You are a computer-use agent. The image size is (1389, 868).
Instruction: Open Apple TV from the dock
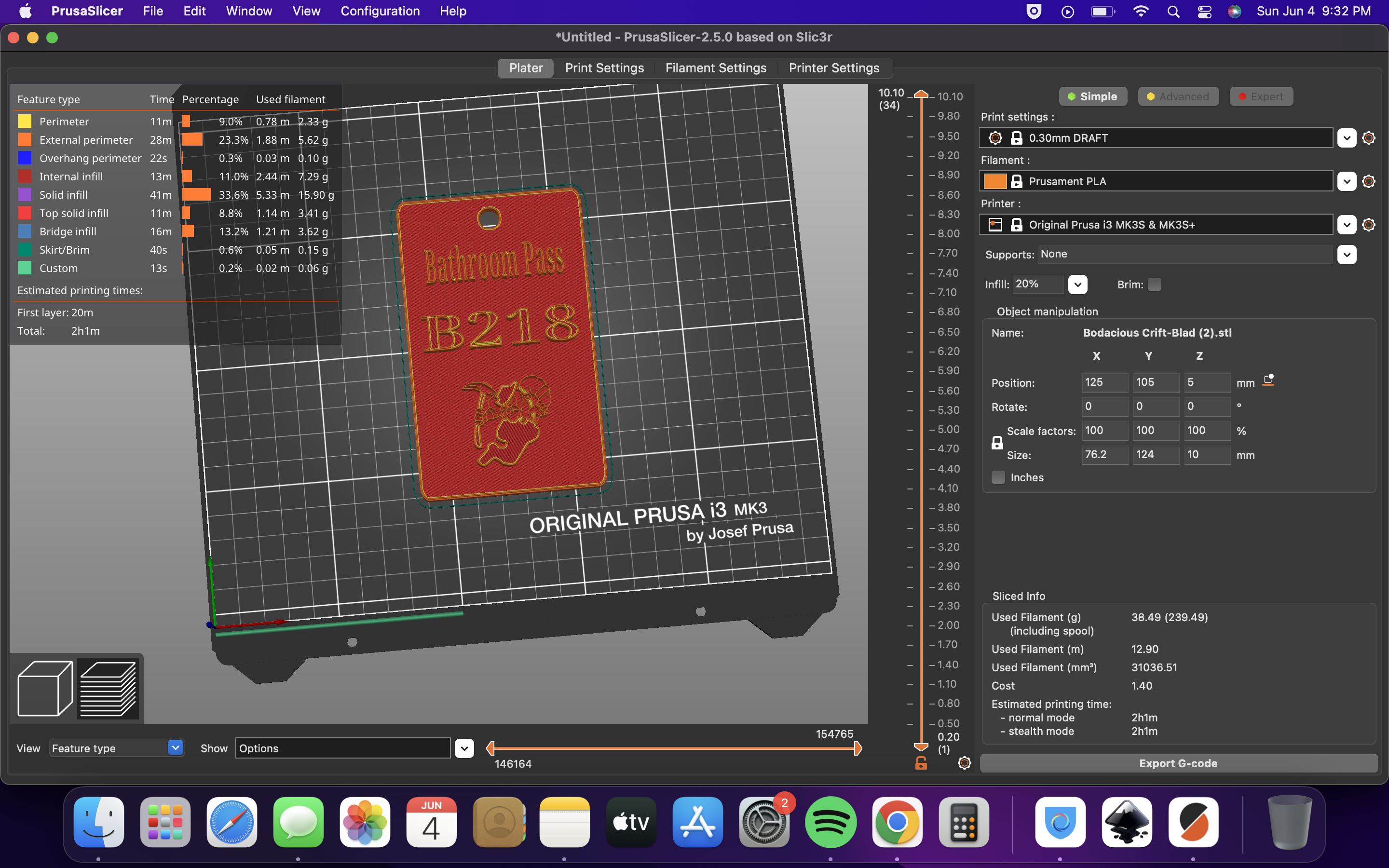[631, 822]
